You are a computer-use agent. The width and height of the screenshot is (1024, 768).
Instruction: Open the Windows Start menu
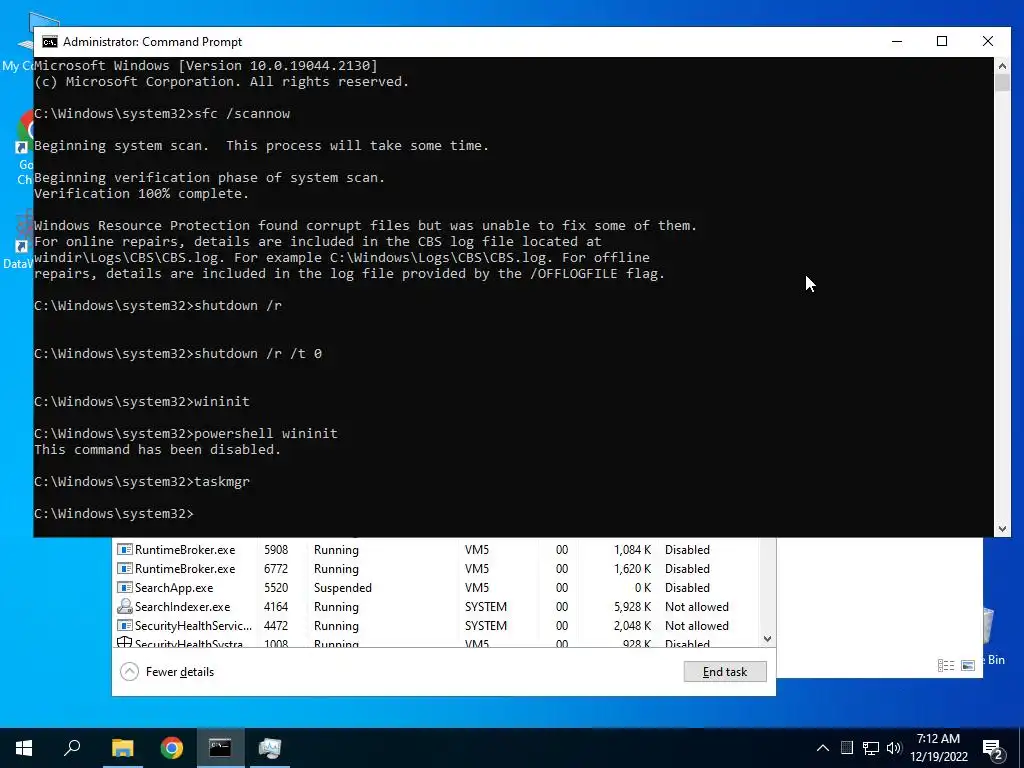[x=24, y=748]
